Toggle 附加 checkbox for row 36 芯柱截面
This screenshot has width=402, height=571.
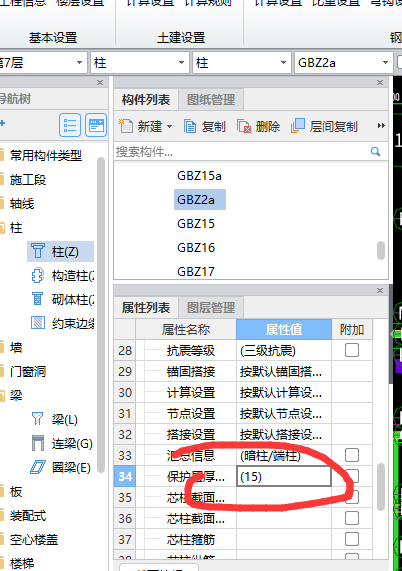(352, 518)
